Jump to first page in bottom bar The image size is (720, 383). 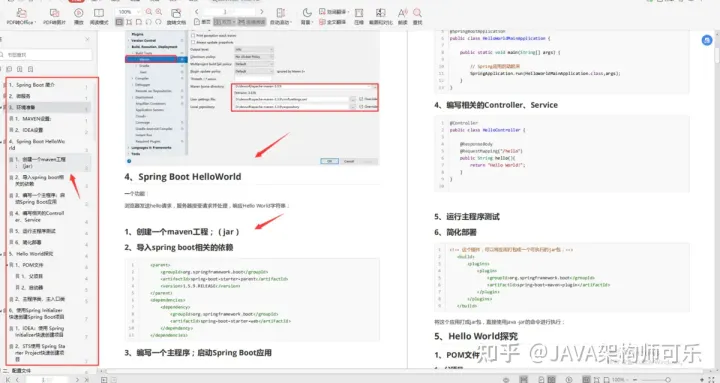(x=8, y=380)
